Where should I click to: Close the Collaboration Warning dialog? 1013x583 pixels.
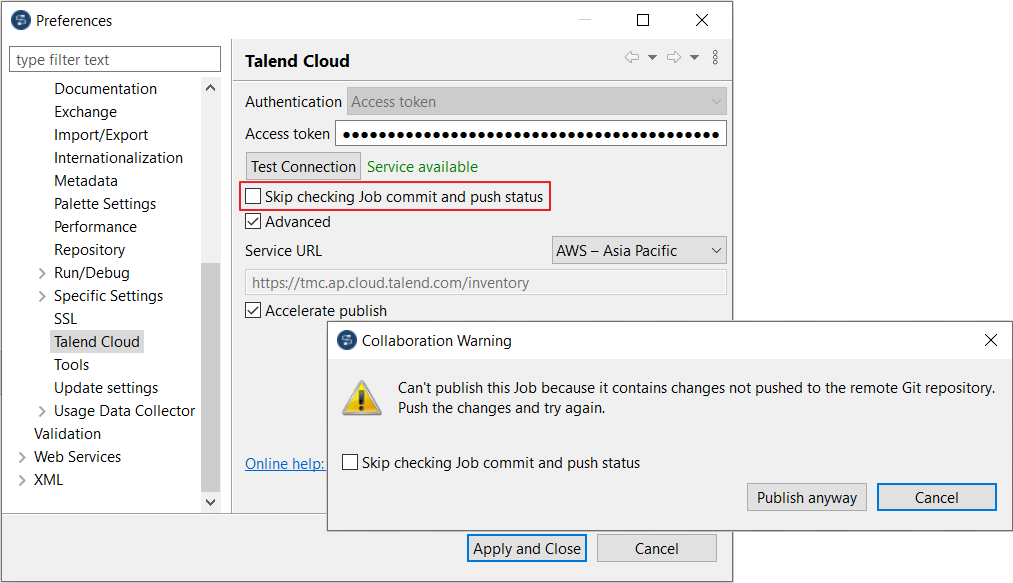click(x=990, y=341)
